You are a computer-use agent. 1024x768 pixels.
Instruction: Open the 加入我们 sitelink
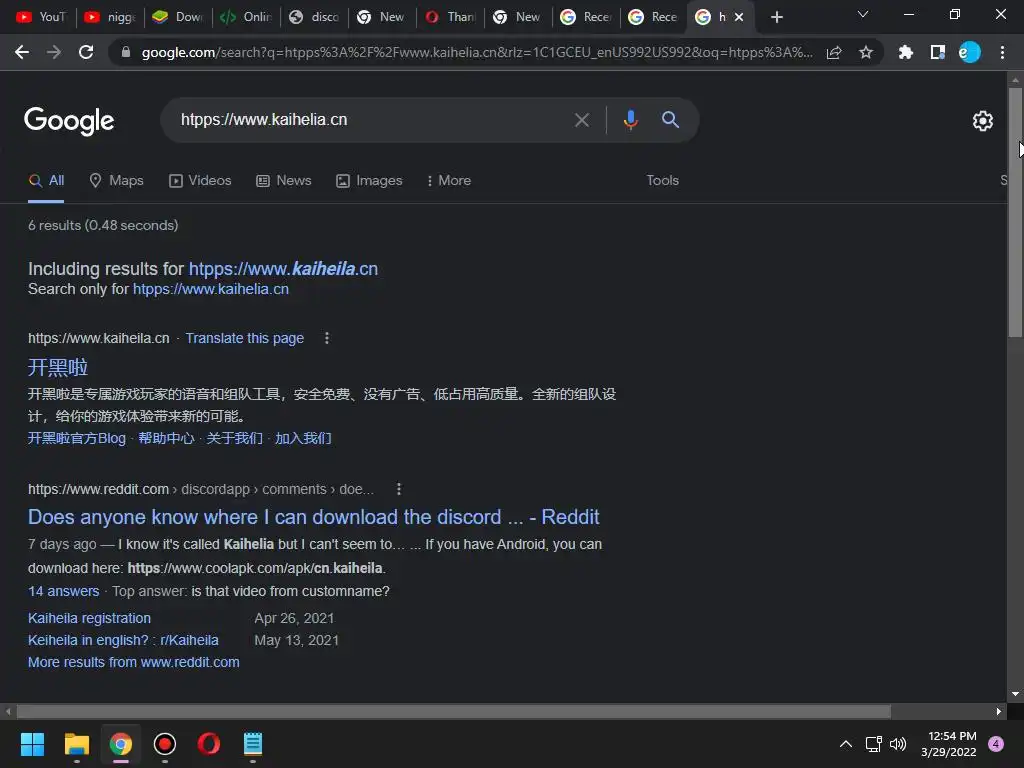303,438
